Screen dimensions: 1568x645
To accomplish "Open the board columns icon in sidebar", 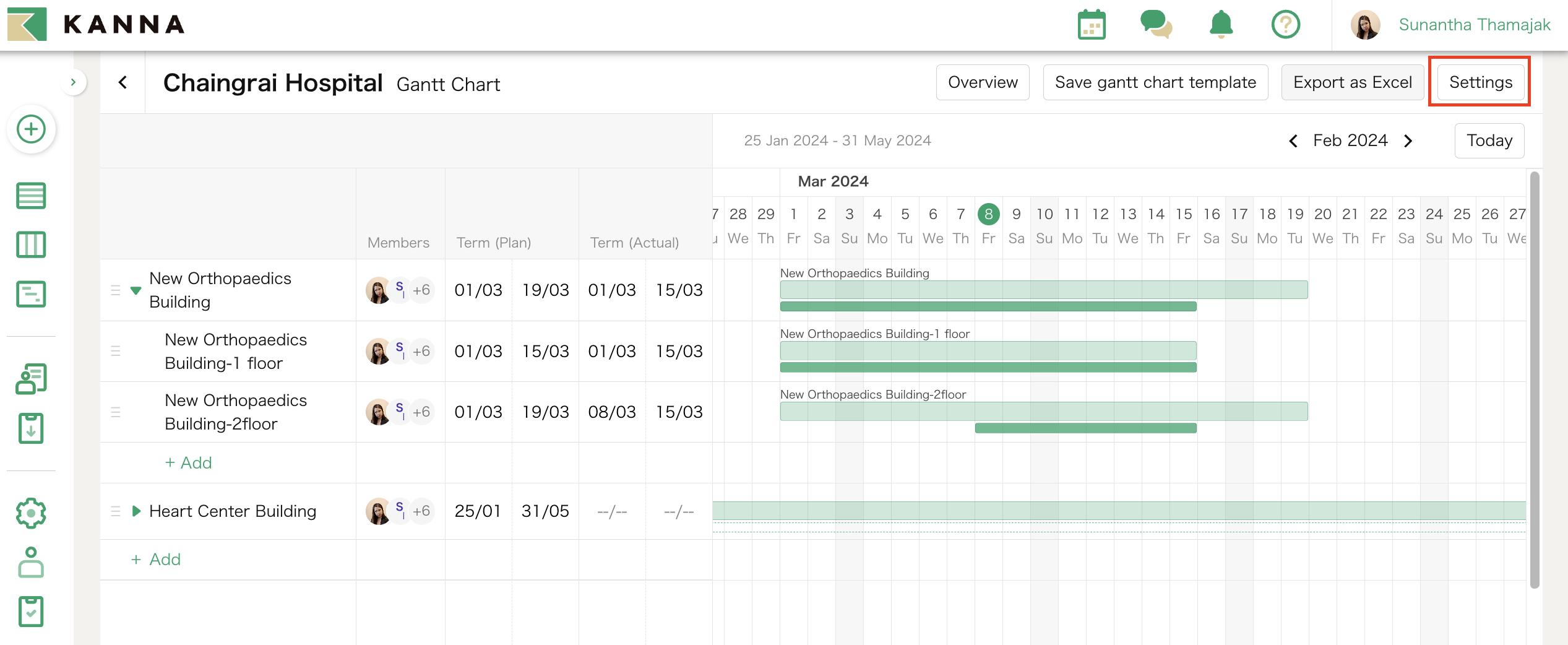I will [31, 245].
